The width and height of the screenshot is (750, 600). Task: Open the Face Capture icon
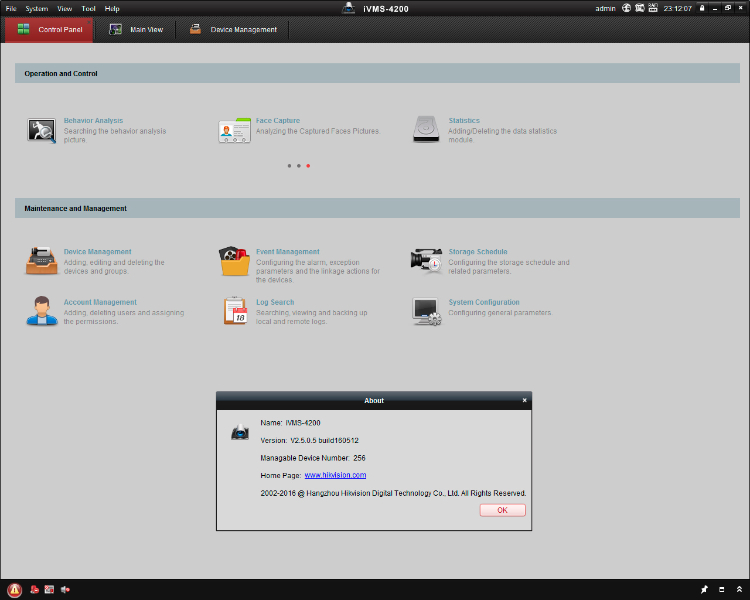pos(234,131)
